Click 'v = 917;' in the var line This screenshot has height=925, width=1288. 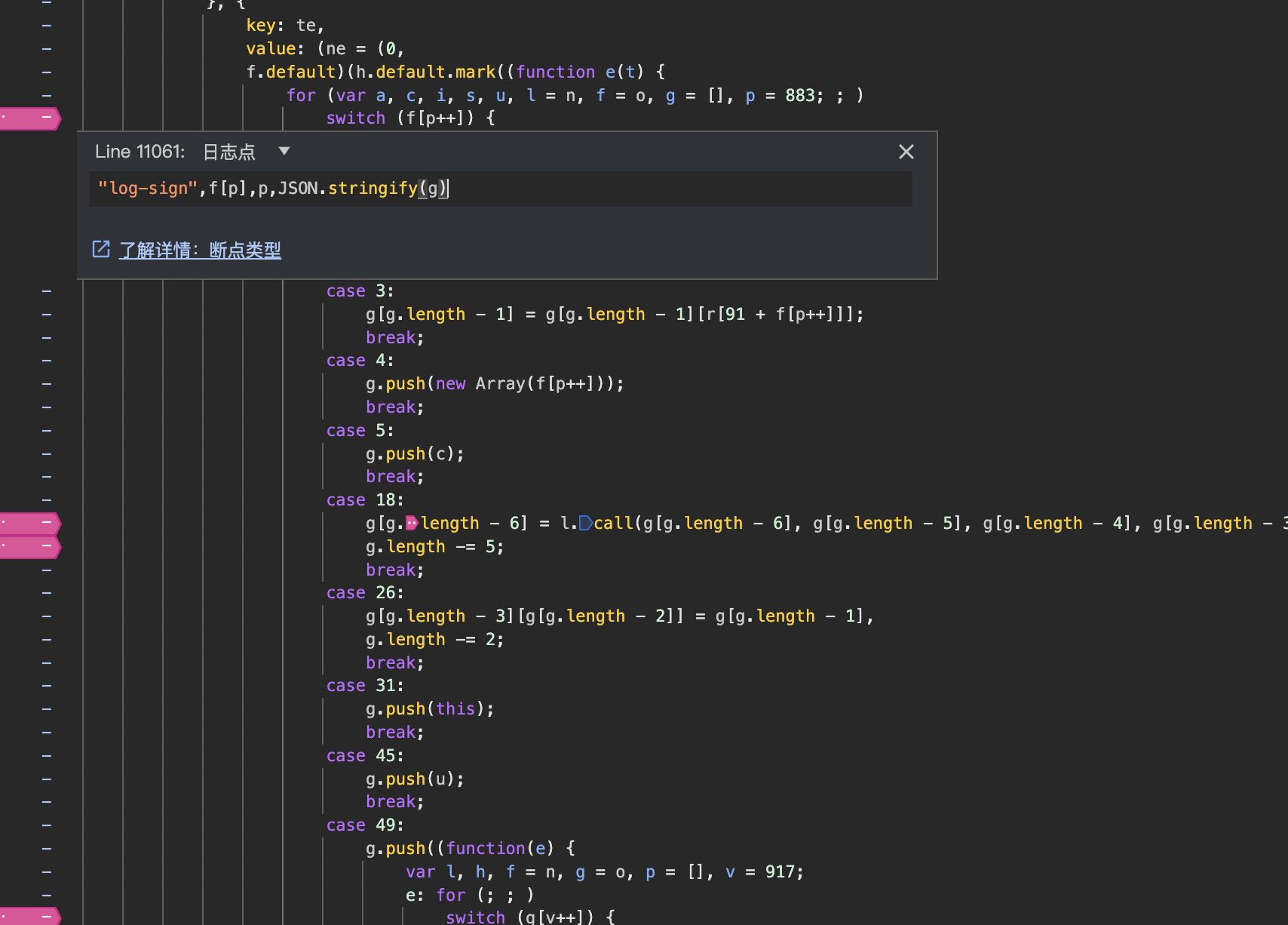pos(765,872)
